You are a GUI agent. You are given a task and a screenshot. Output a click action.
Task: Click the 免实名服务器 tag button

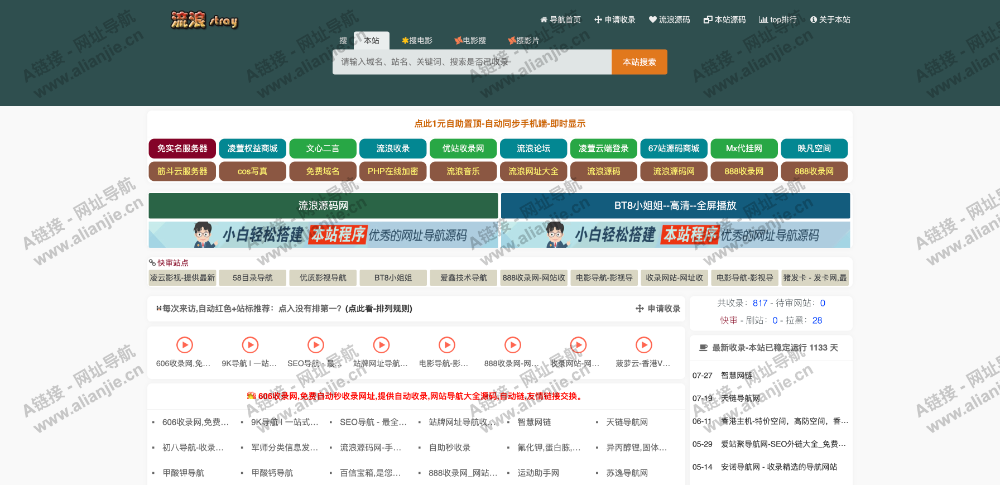pyautogui.click(x=182, y=149)
